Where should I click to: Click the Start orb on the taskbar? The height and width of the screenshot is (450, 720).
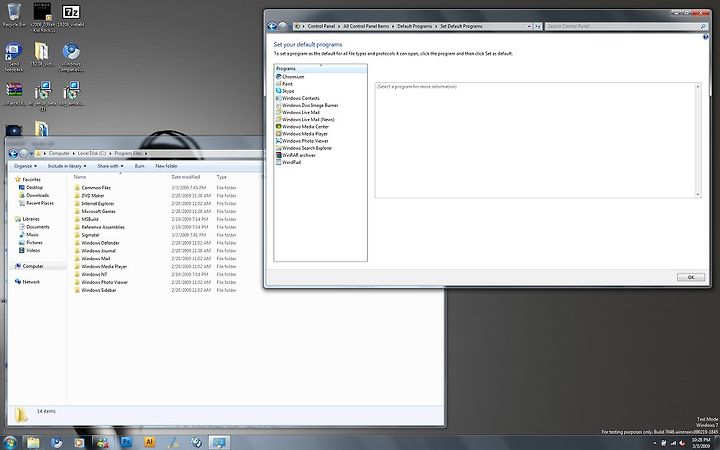pos(10,442)
